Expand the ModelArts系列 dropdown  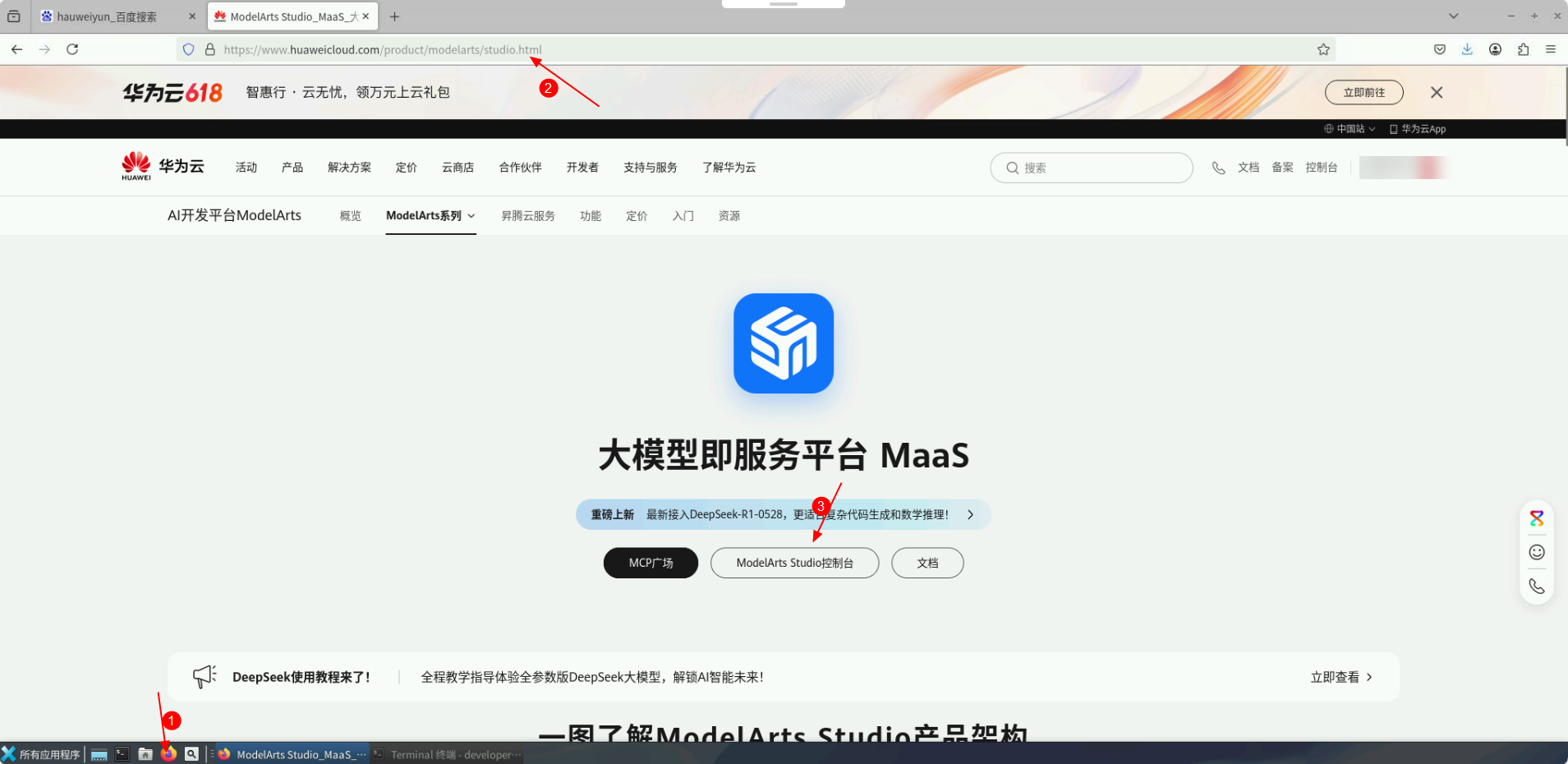pos(430,216)
